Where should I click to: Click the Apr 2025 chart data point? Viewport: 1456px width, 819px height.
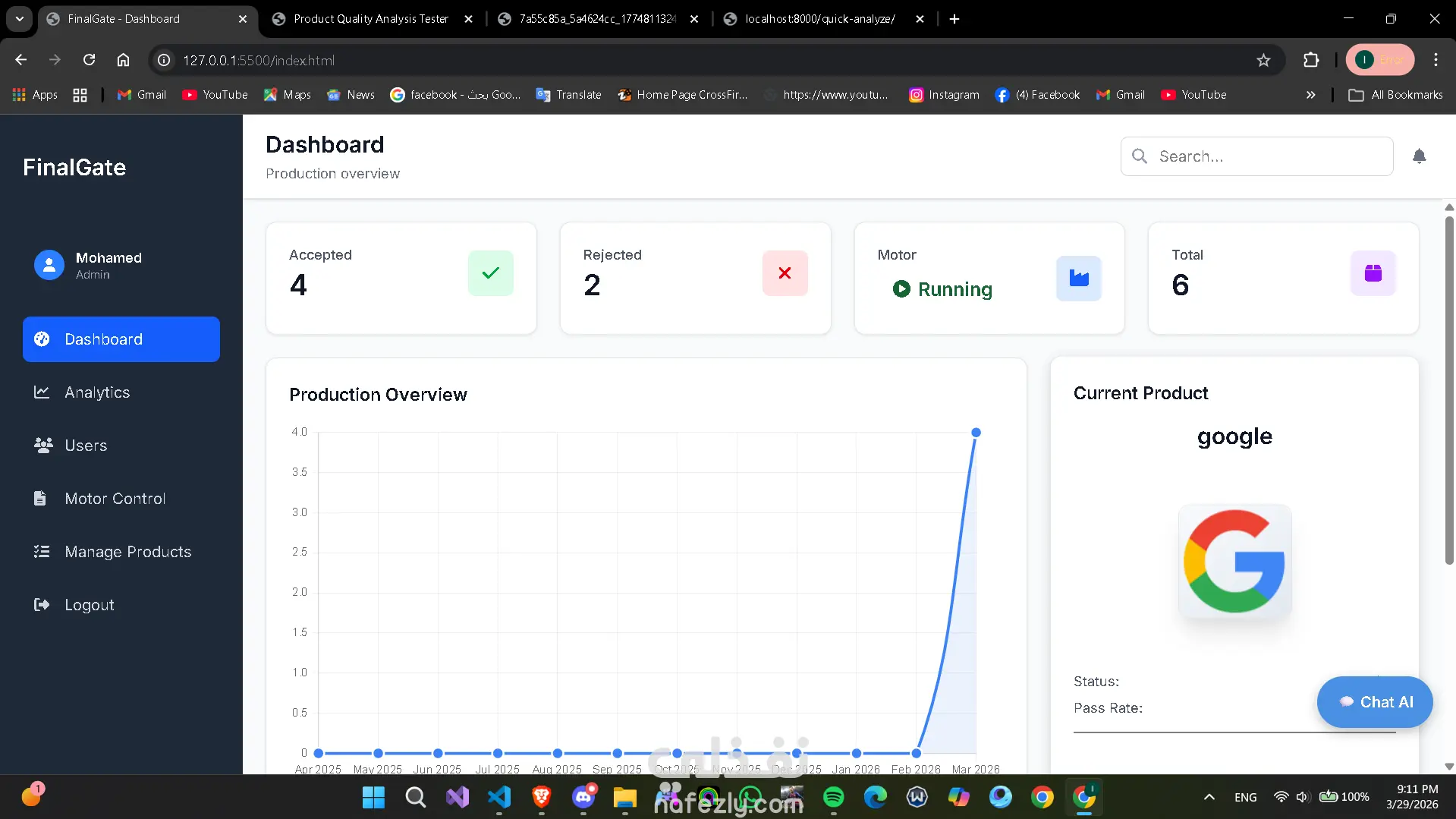[318, 754]
